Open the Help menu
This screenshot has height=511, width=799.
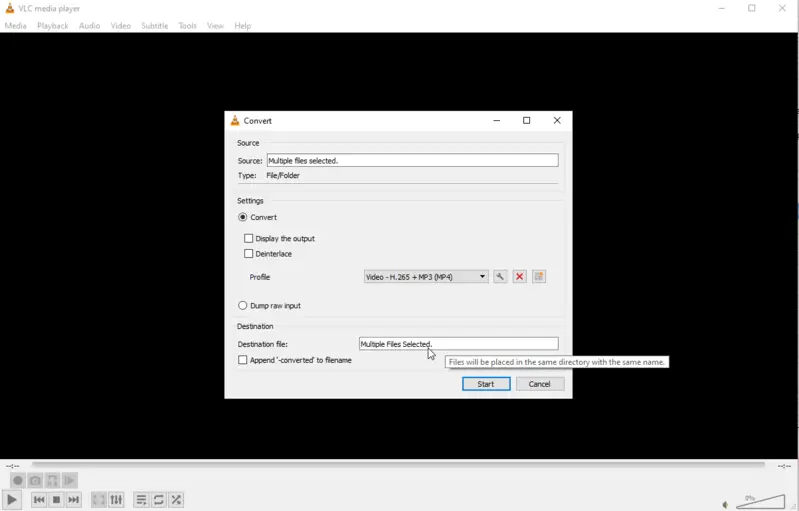[x=243, y=25]
